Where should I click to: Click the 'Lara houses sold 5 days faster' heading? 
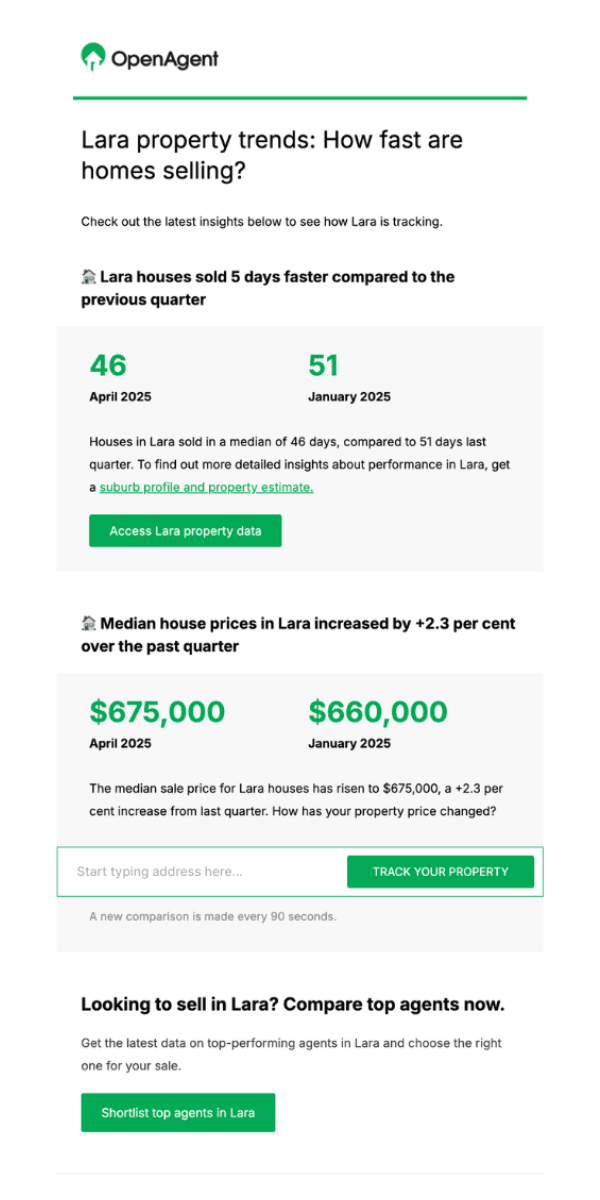[x=268, y=288]
